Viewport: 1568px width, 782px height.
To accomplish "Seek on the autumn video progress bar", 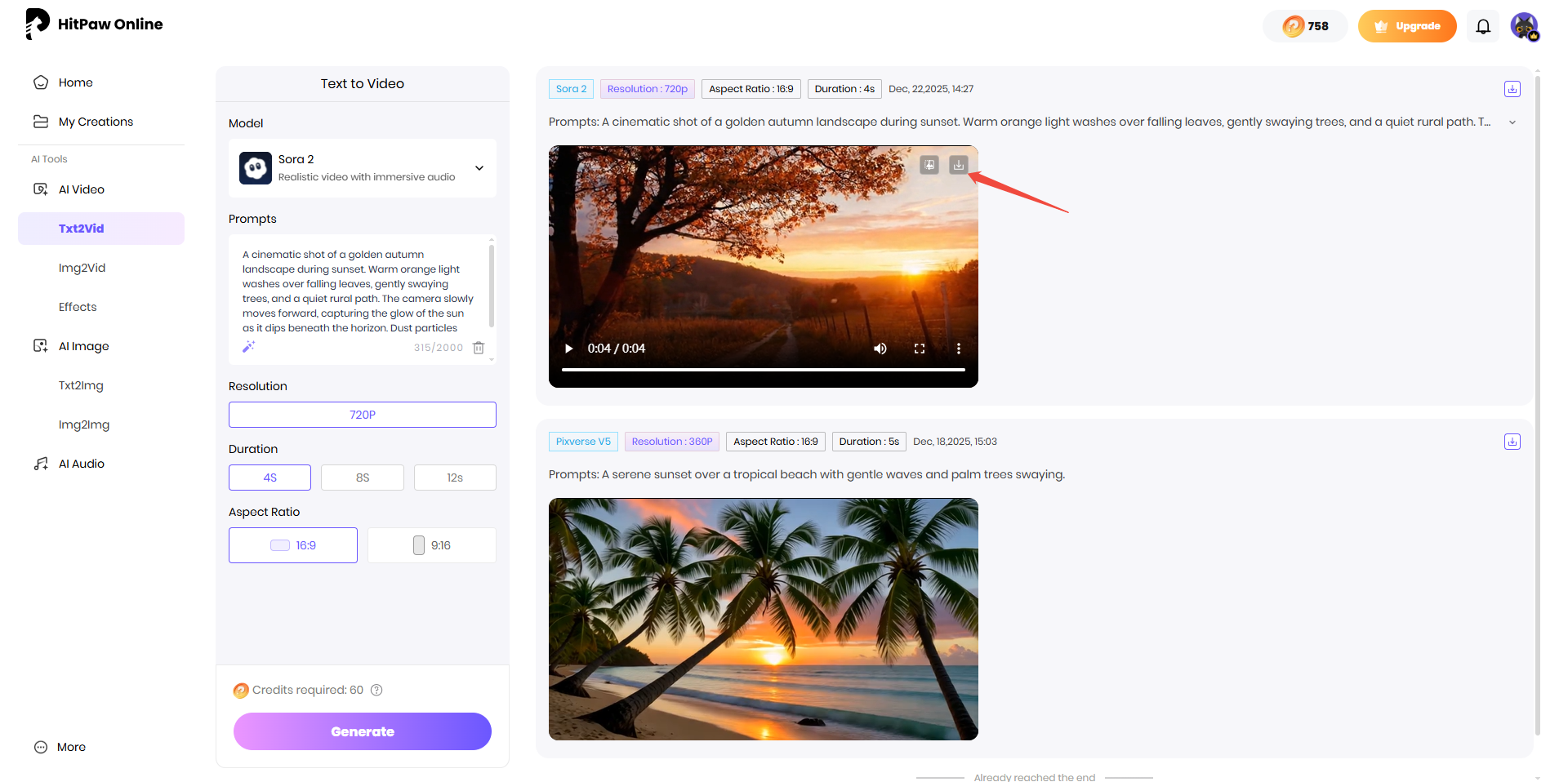I will point(763,370).
